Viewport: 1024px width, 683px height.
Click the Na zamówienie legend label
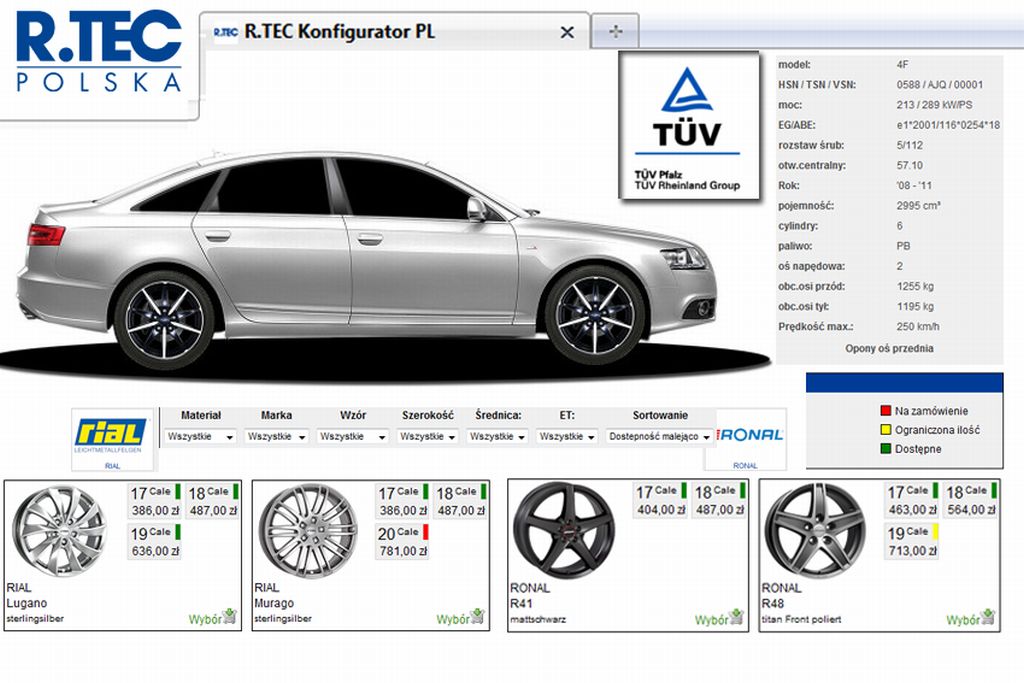coord(931,411)
